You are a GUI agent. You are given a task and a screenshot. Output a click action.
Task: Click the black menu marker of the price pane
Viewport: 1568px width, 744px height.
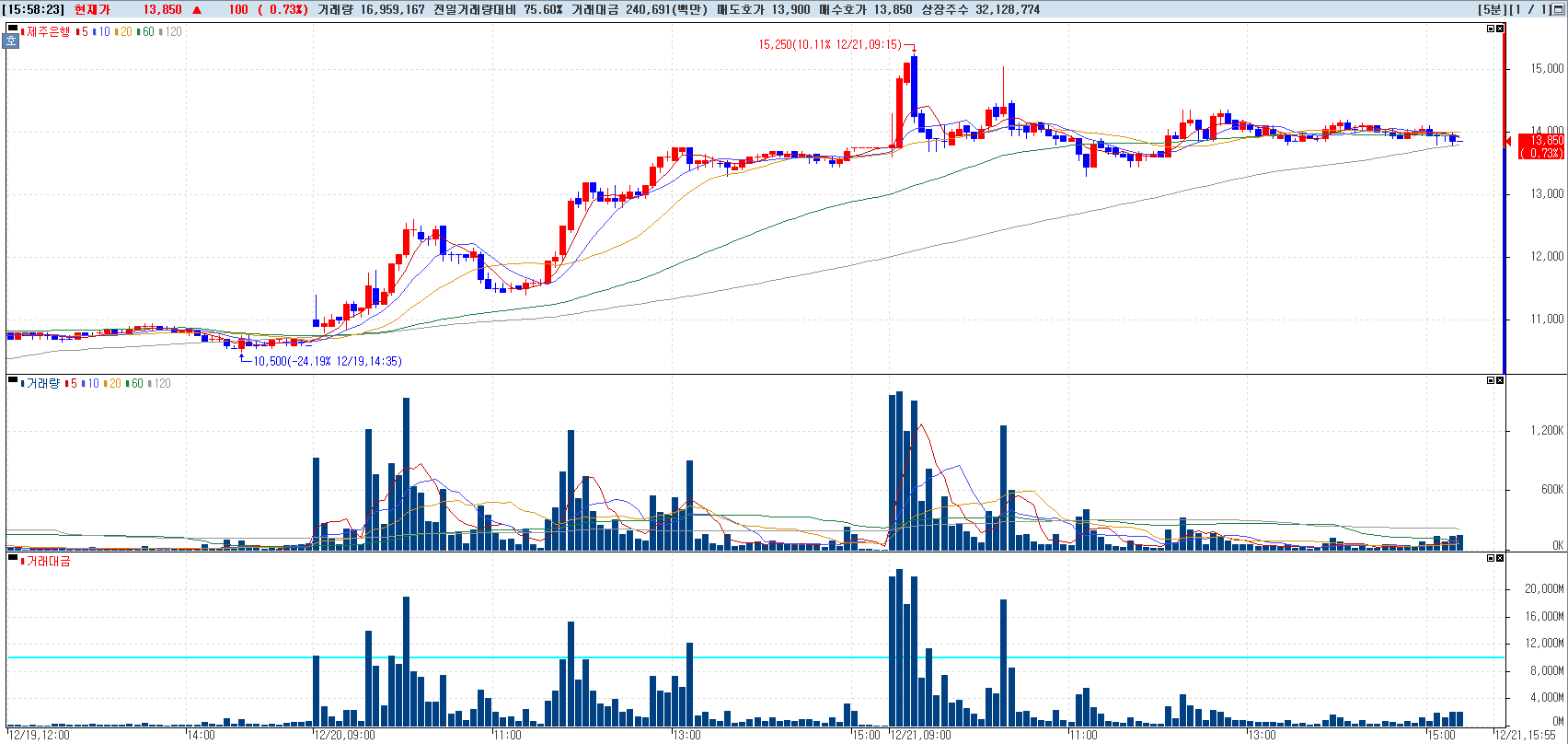[x=12, y=29]
